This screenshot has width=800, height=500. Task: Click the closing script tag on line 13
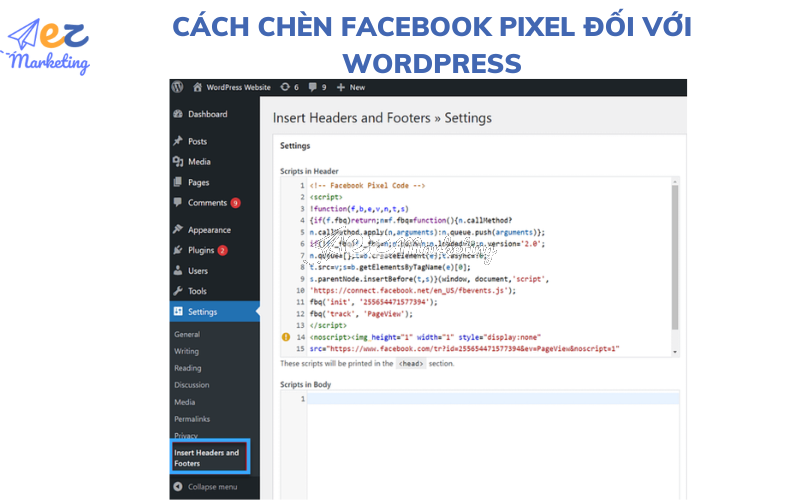pyautogui.click(x=328, y=325)
